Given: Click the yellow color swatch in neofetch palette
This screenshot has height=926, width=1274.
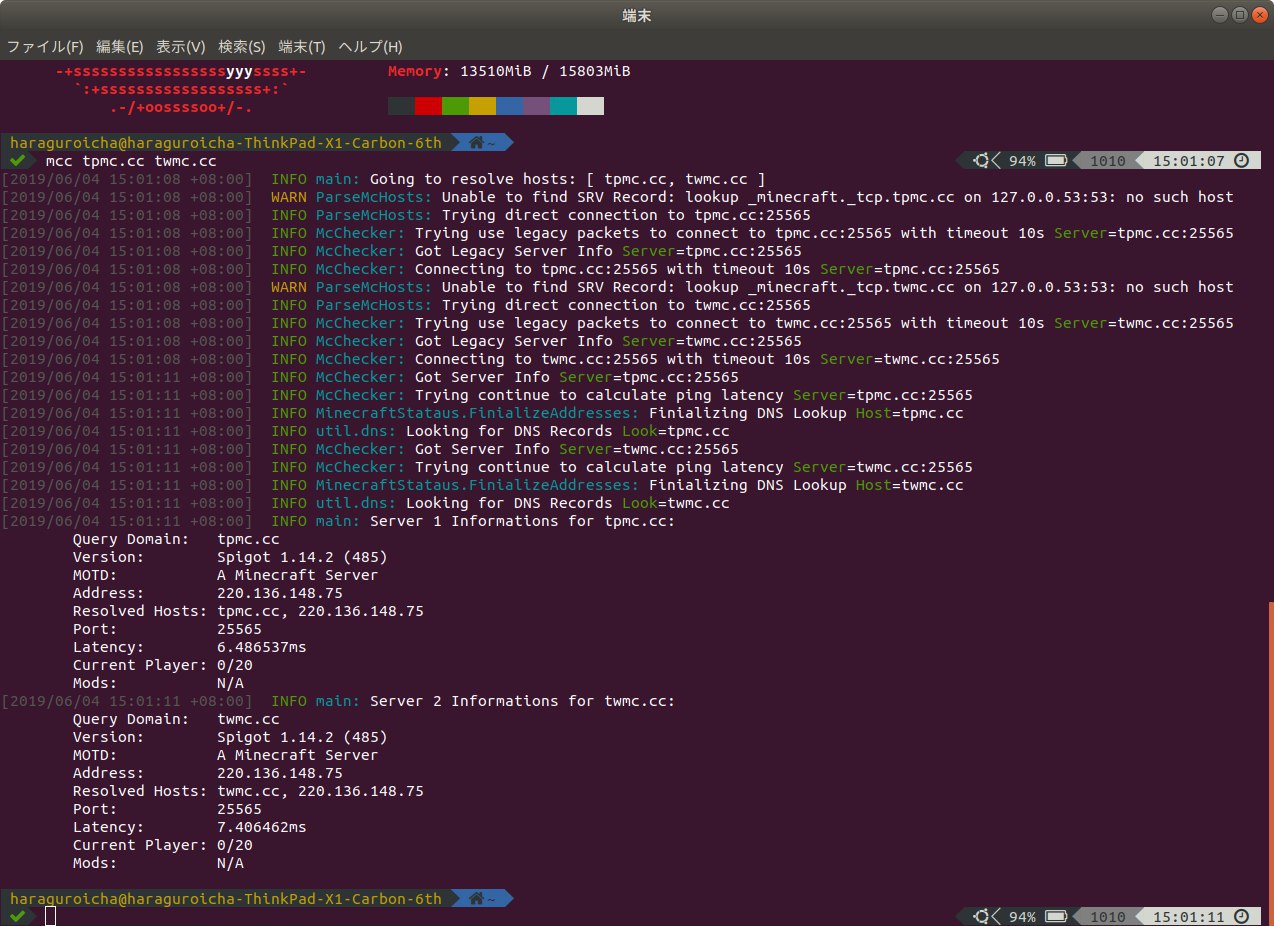Looking at the screenshot, I should tap(482, 106).
